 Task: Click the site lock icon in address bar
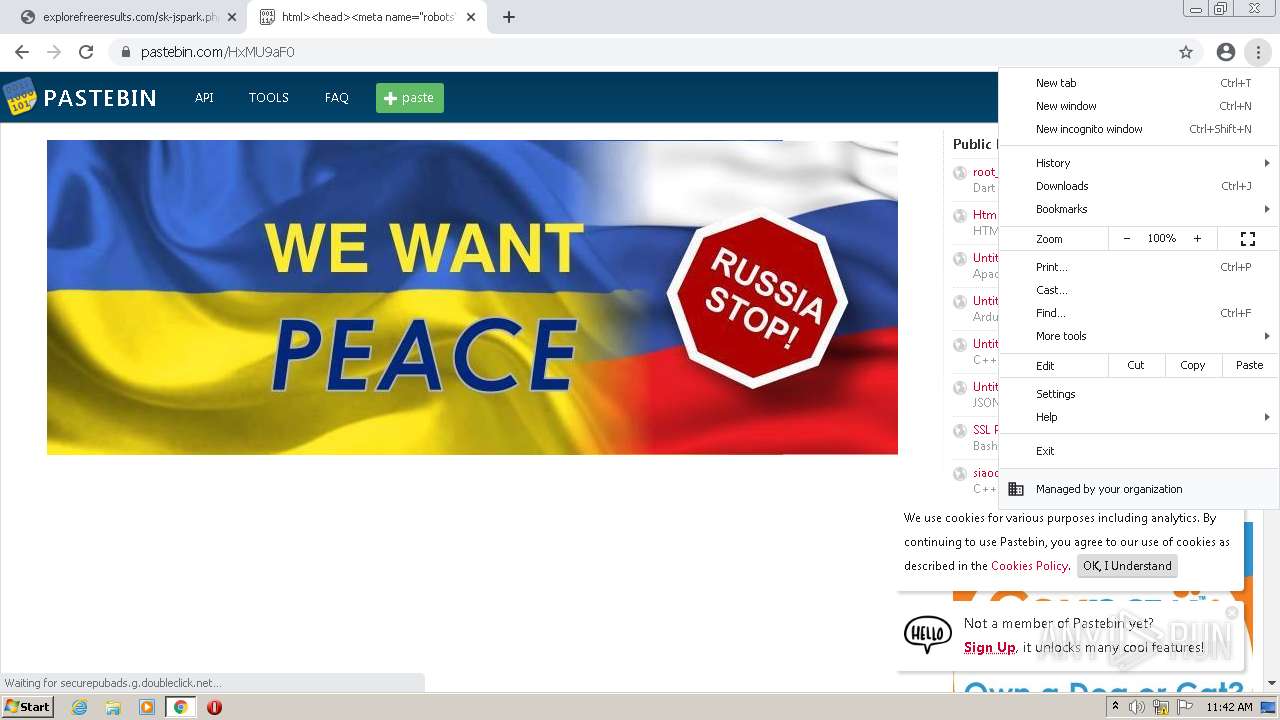(126, 52)
